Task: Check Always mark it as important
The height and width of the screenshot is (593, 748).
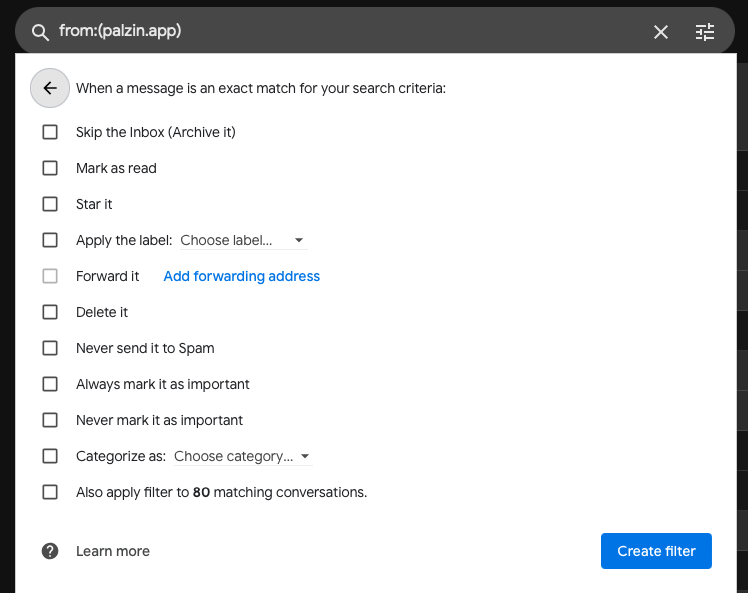Action: click(50, 384)
